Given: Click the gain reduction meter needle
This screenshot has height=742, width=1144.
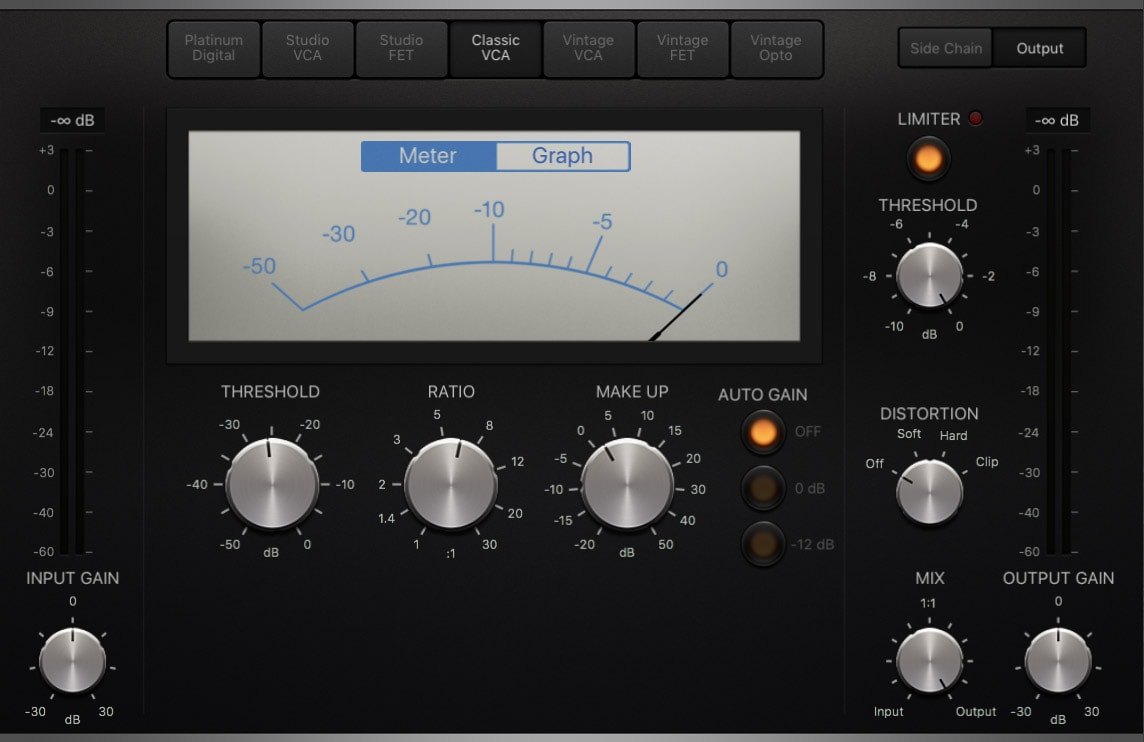Looking at the screenshot, I should pos(676,317).
